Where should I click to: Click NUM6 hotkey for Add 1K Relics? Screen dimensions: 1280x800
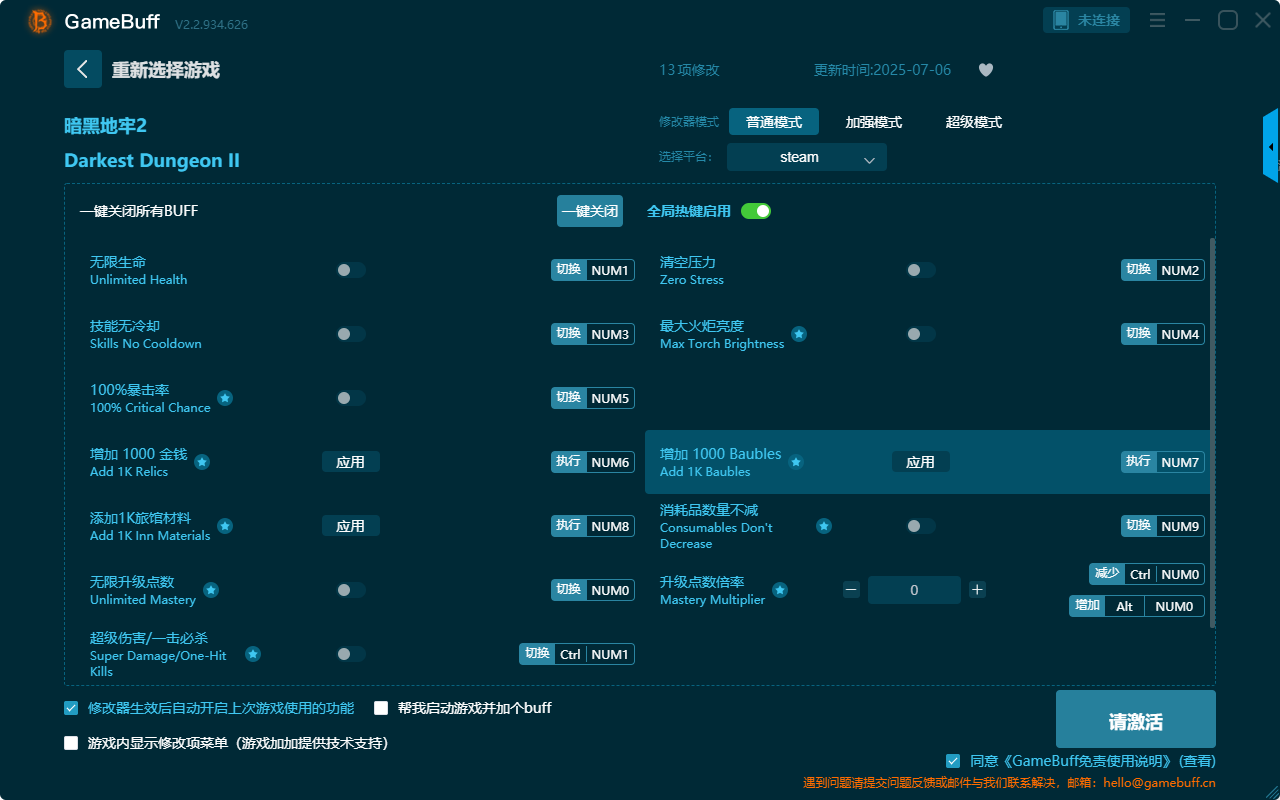tap(593, 462)
